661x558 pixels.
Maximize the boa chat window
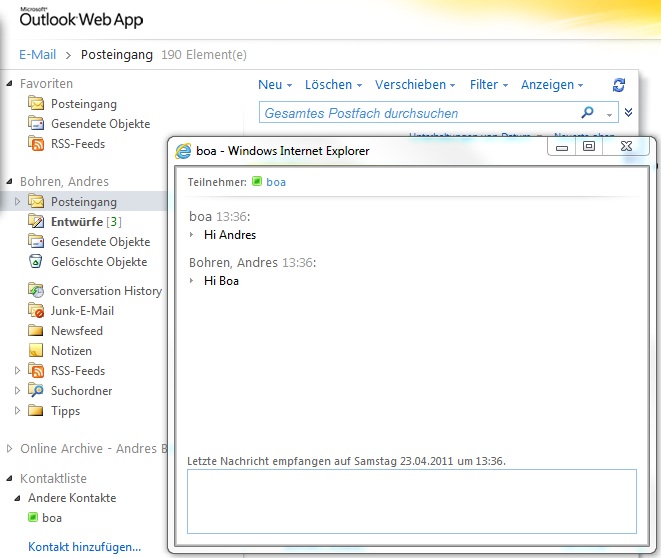click(x=589, y=147)
